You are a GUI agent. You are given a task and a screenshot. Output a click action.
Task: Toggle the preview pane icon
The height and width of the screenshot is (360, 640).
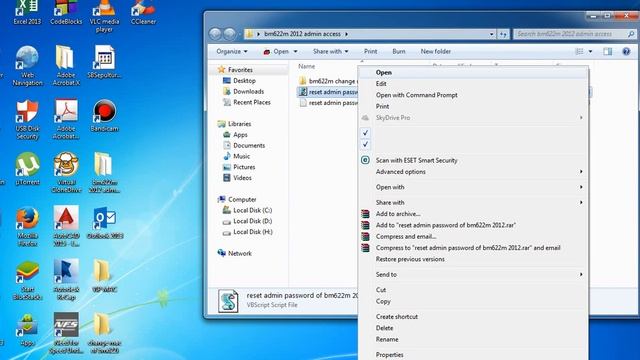click(607, 51)
